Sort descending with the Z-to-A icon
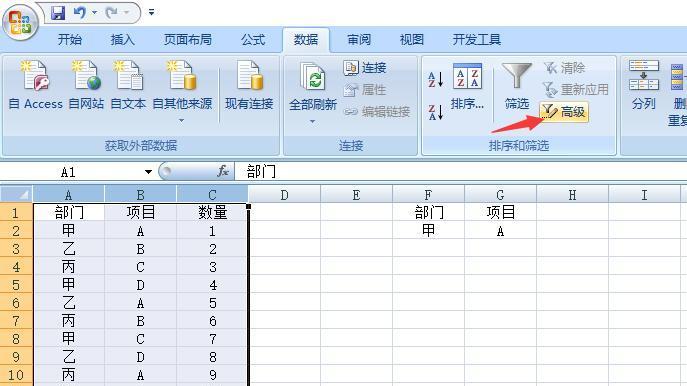 [x=436, y=112]
